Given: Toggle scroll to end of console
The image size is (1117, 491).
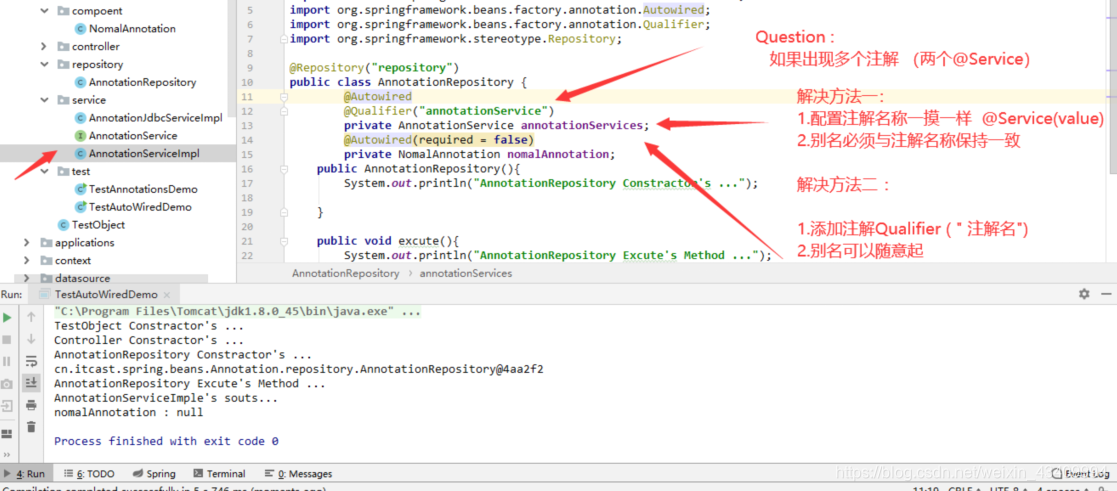Looking at the screenshot, I should point(31,383).
